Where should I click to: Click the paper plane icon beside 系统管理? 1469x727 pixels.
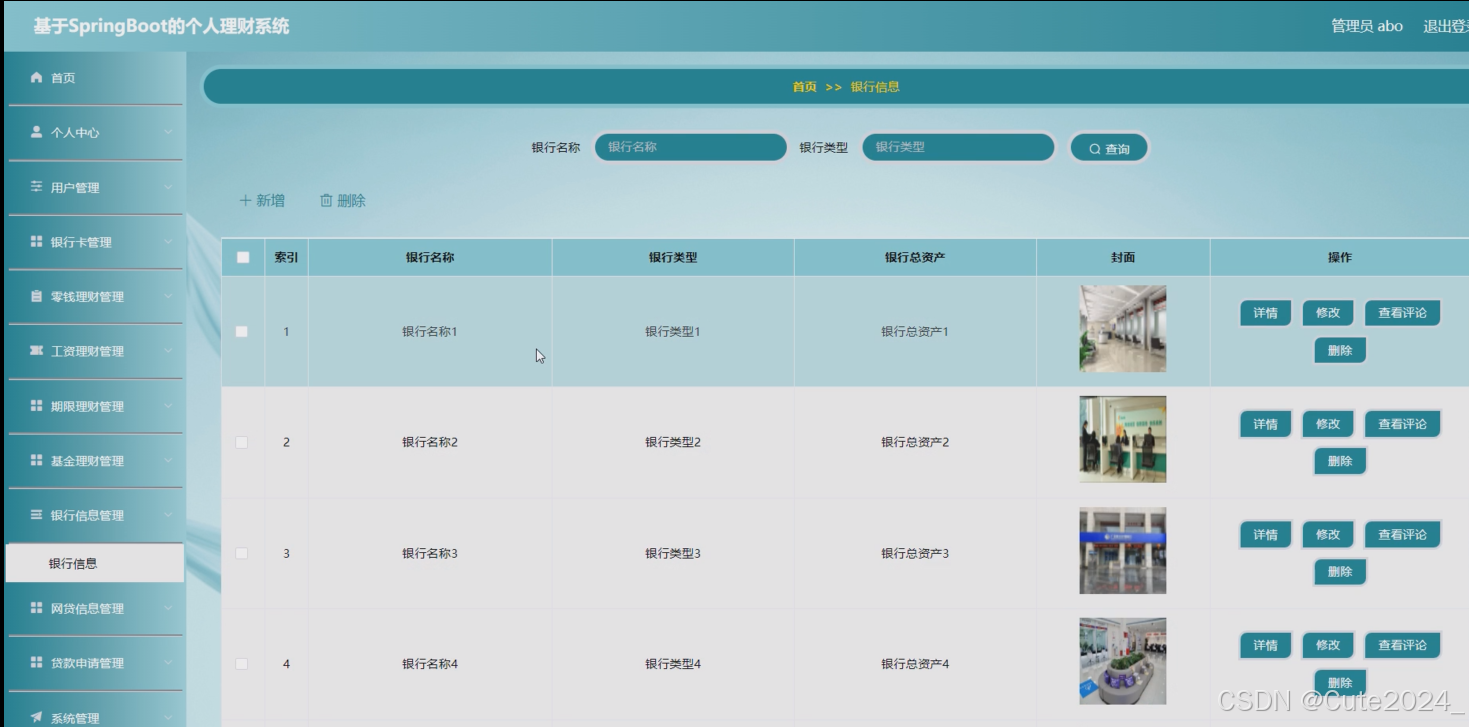pos(37,717)
